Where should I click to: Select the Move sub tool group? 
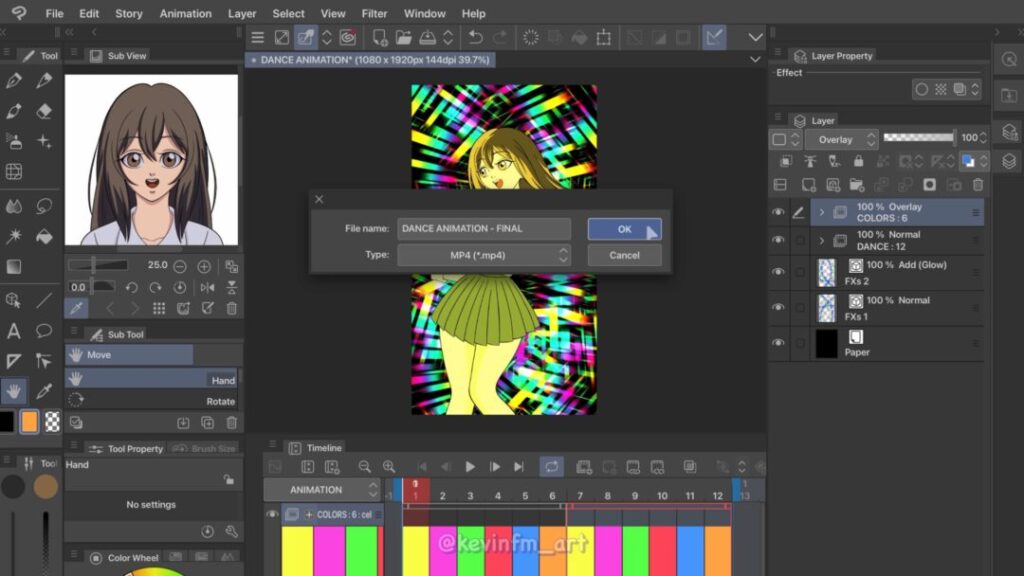click(129, 355)
